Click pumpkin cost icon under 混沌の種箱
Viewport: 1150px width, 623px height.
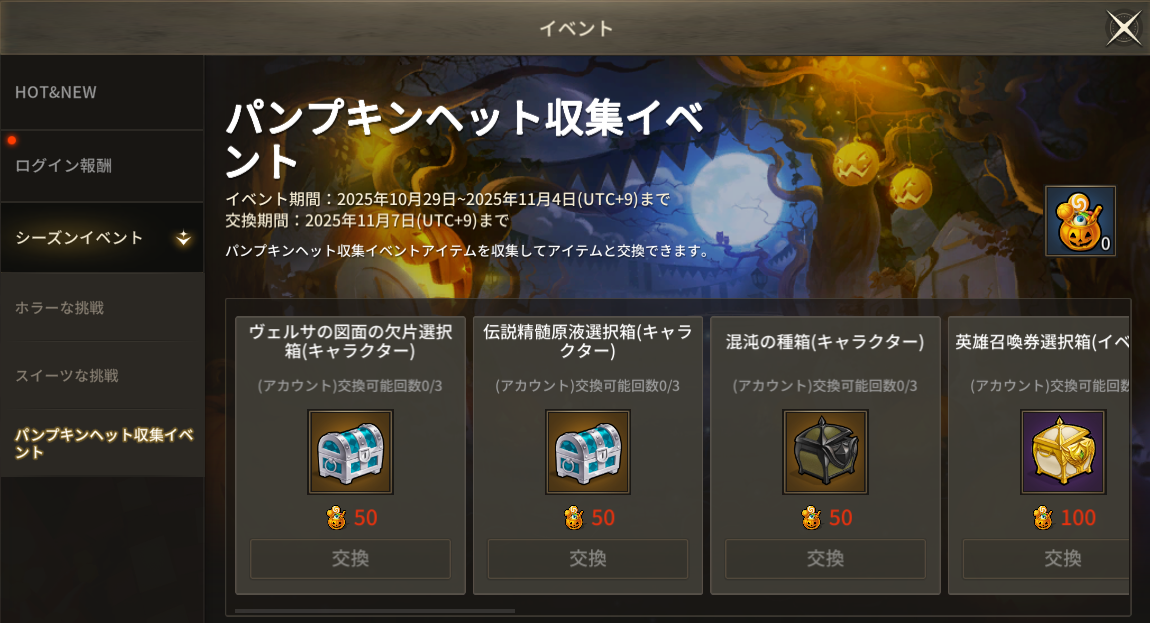811,518
